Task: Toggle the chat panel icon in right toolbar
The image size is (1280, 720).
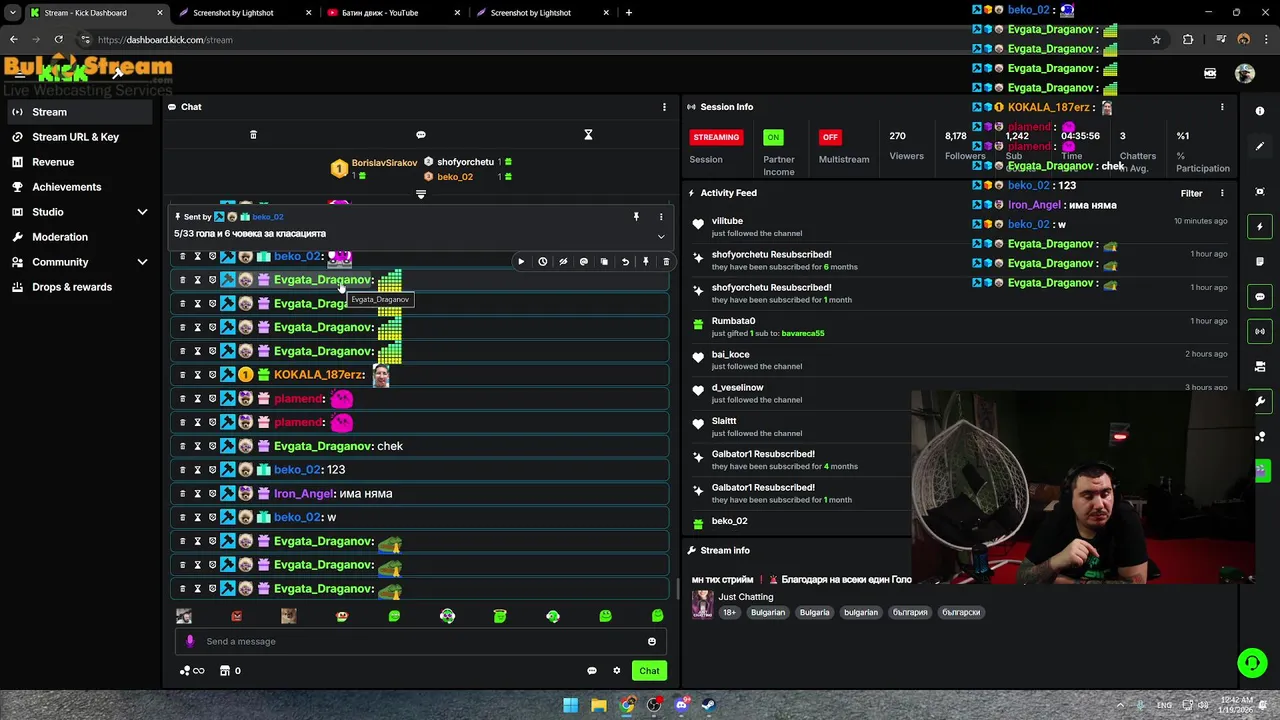Action: [1260, 297]
